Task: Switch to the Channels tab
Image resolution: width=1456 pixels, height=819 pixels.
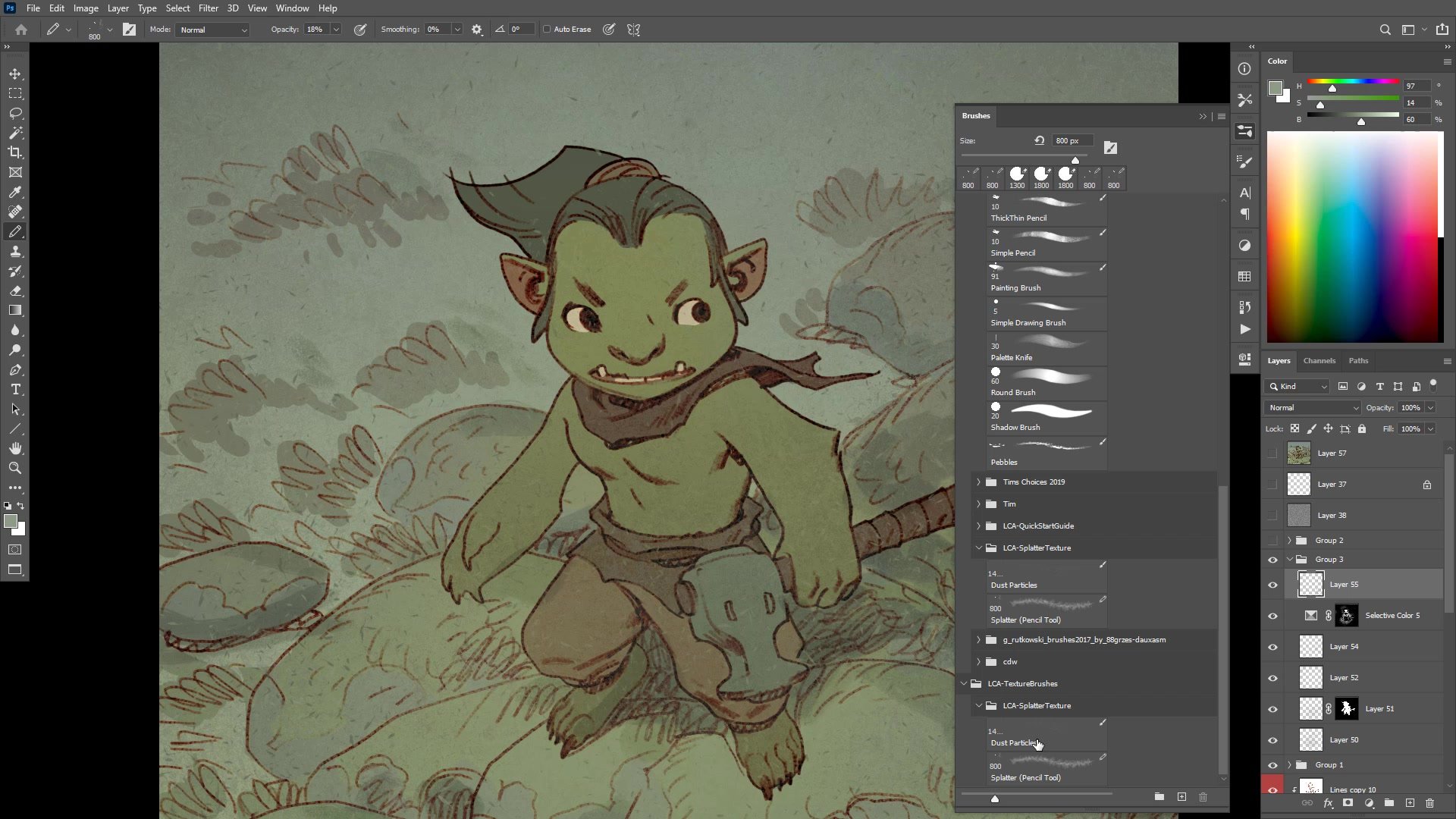Action: pyautogui.click(x=1319, y=361)
